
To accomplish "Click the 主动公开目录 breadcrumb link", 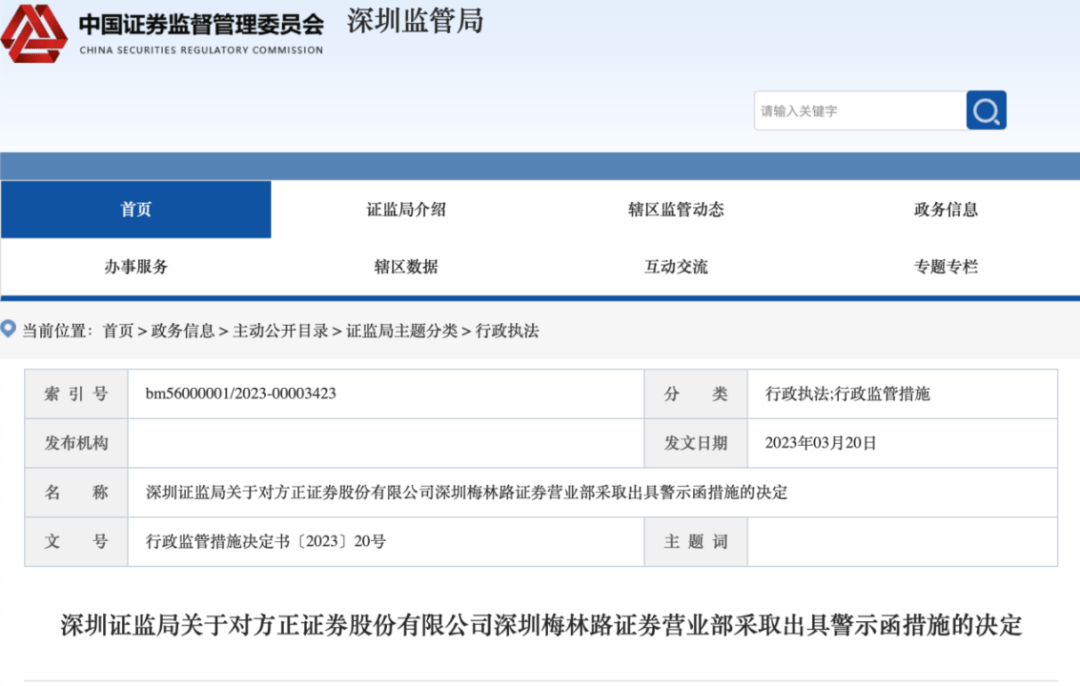I will [x=280, y=331].
